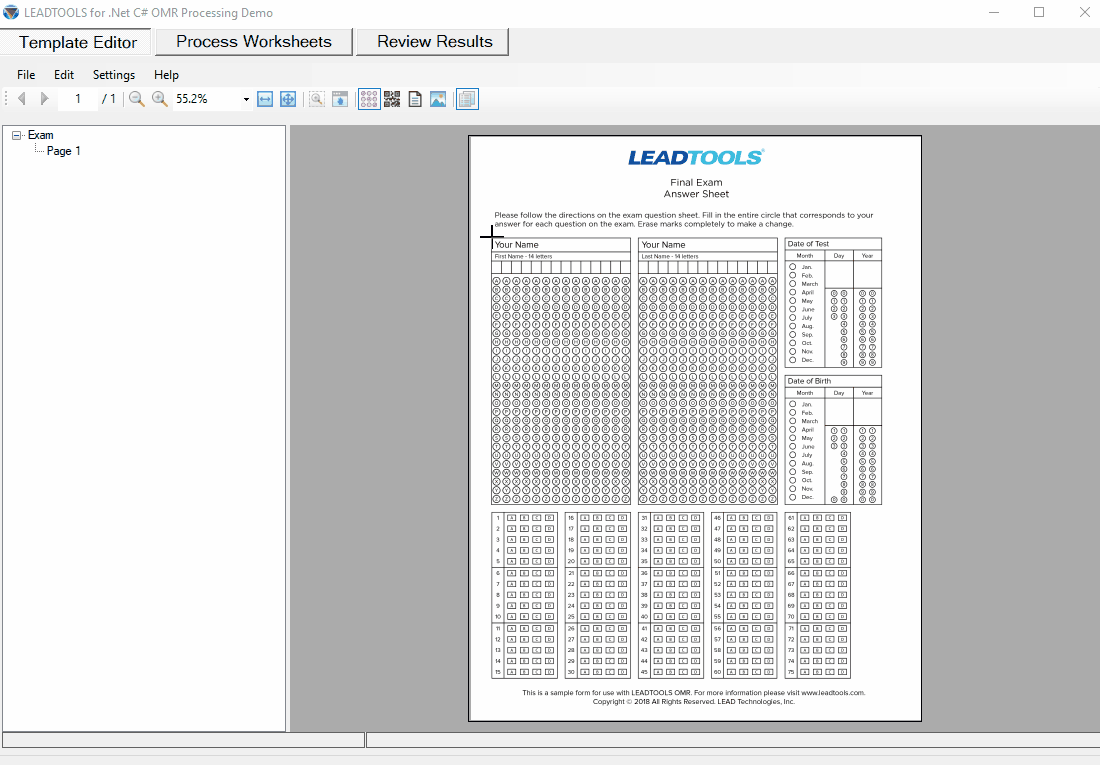The width and height of the screenshot is (1100, 765).
Task: Select the barcode zone tool
Action: tap(392, 98)
